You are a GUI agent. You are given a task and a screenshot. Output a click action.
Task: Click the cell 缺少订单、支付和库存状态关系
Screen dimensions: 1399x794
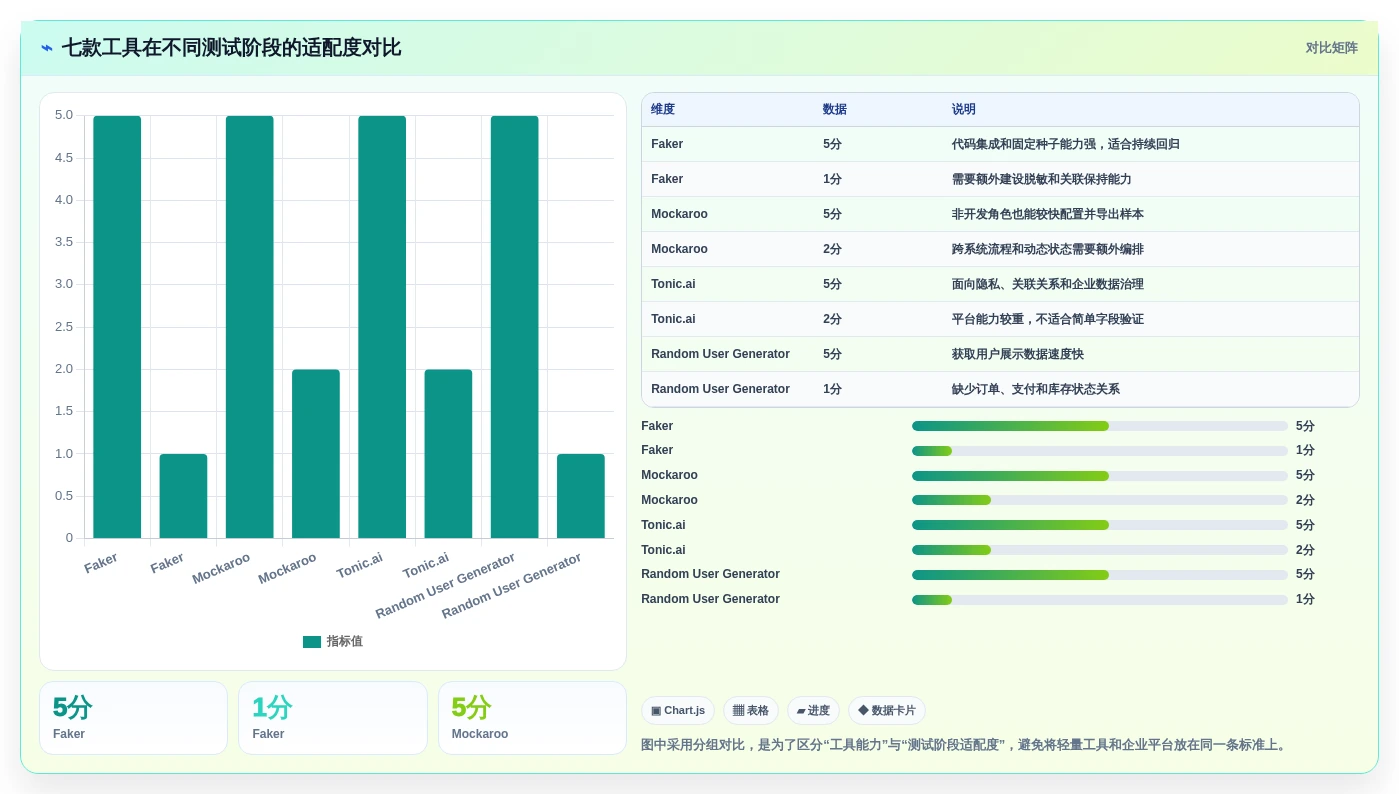click(x=1036, y=389)
